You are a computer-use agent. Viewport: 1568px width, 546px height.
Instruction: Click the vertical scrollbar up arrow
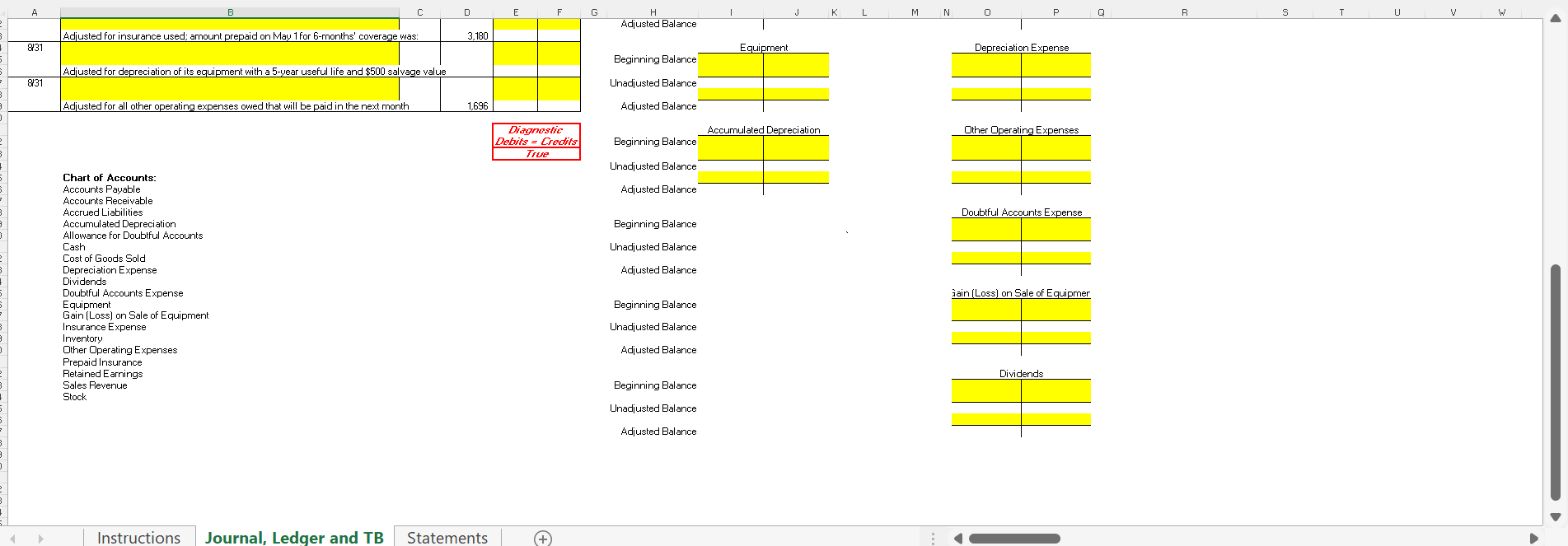(x=1556, y=18)
